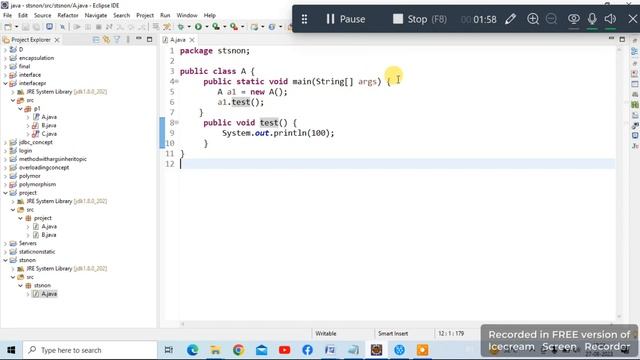Image resolution: width=640 pixels, height=360 pixels.
Task: Collapse all in Project Explorer
Action: [x=96, y=40]
